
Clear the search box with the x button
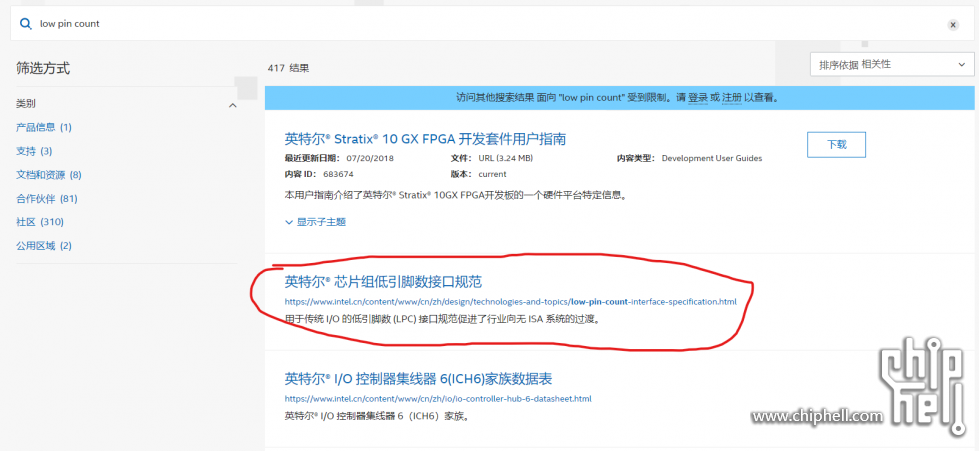coord(953,24)
